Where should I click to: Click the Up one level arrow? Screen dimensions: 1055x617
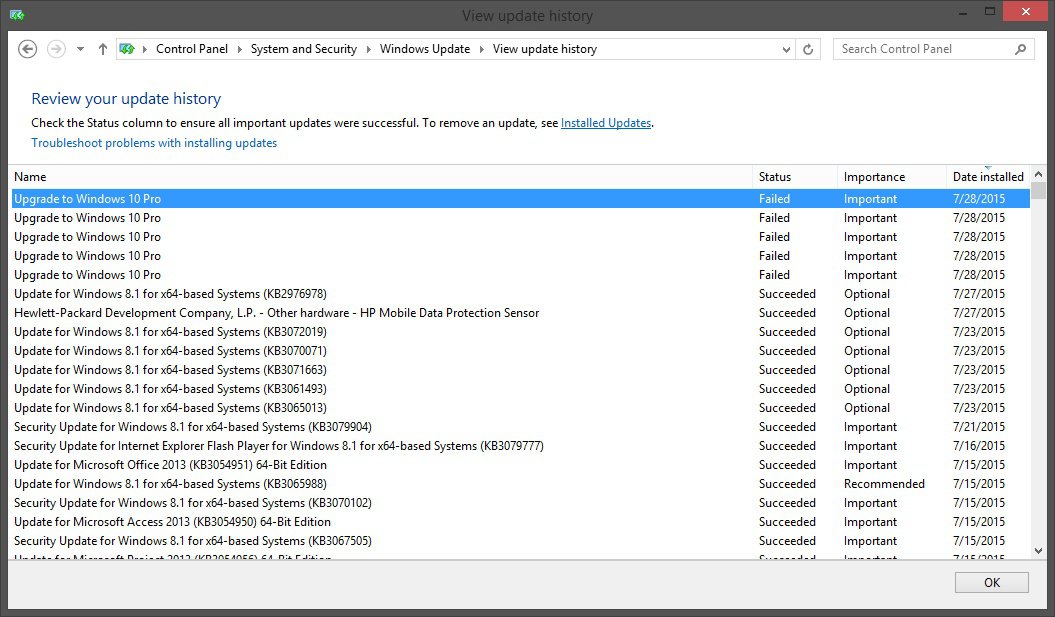[x=102, y=49]
